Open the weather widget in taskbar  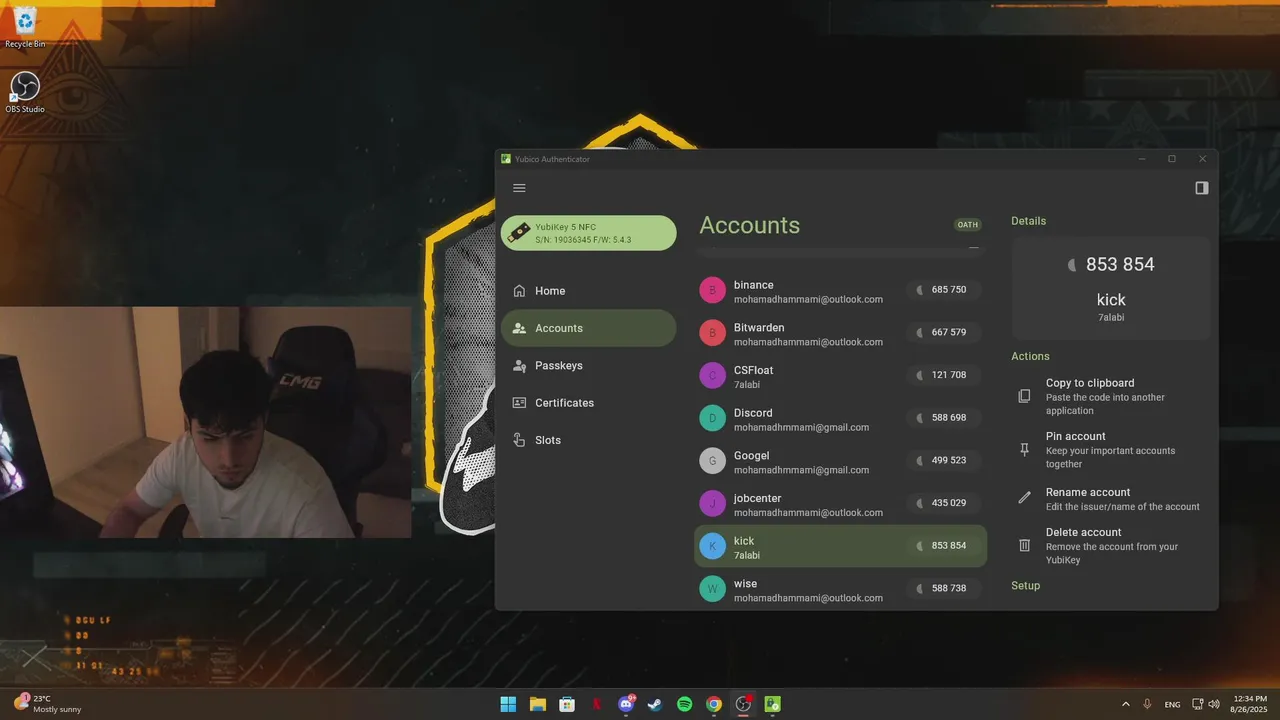pos(48,704)
